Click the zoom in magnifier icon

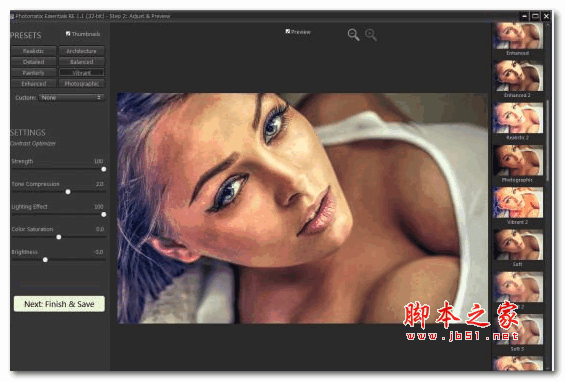370,35
